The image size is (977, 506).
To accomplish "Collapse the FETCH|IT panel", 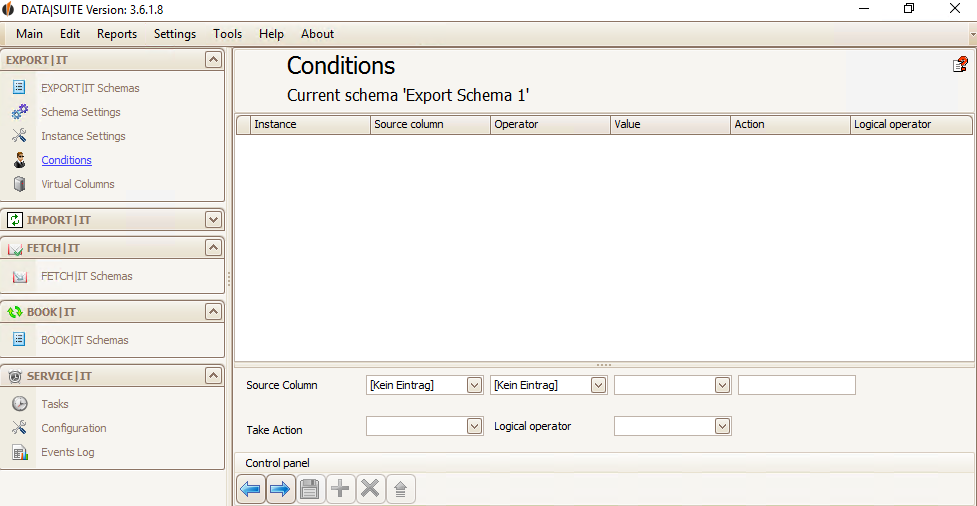I will [x=213, y=248].
